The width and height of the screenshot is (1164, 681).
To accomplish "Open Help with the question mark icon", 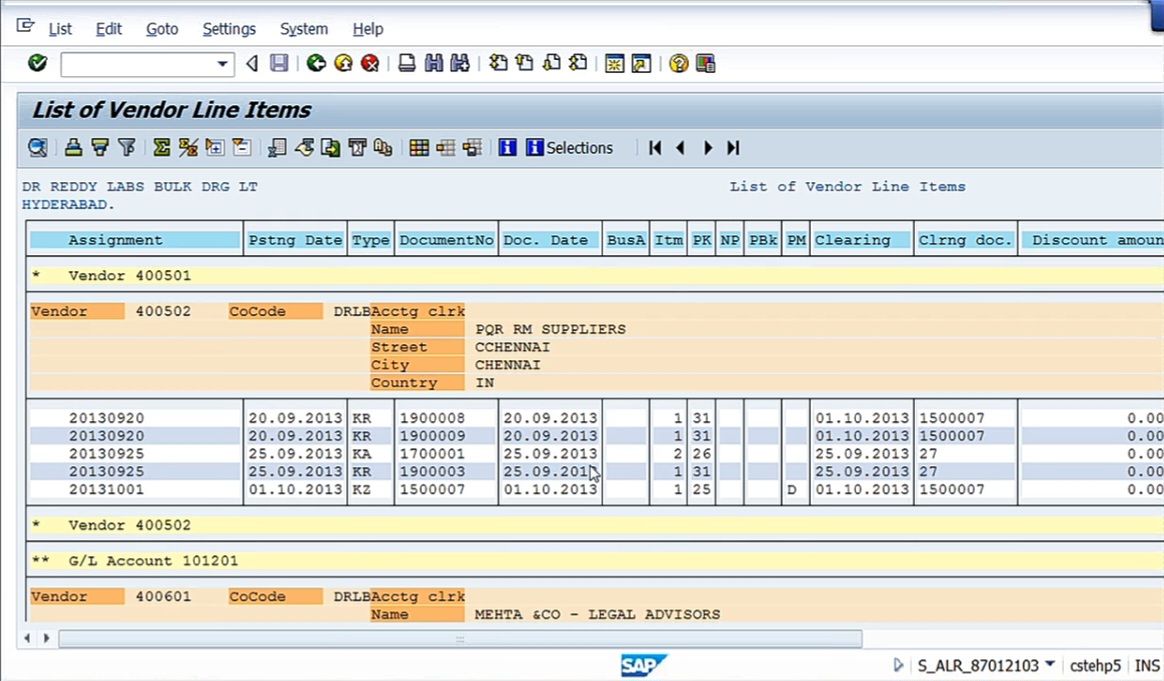I will (679, 63).
